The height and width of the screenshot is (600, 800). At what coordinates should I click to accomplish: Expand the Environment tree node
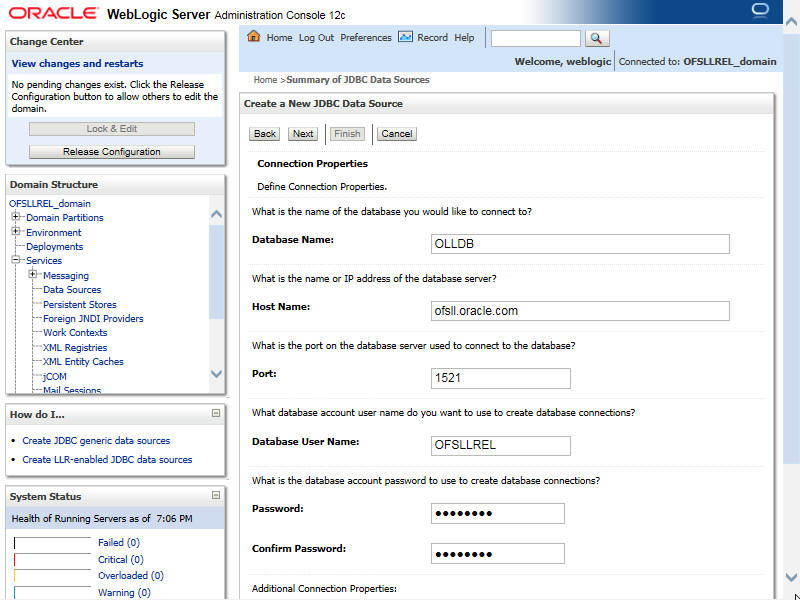click(16, 232)
